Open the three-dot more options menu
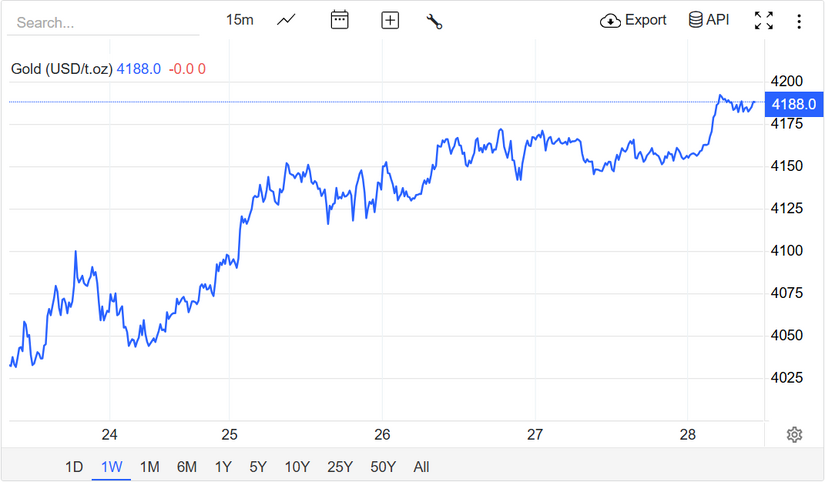 point(799,20)
